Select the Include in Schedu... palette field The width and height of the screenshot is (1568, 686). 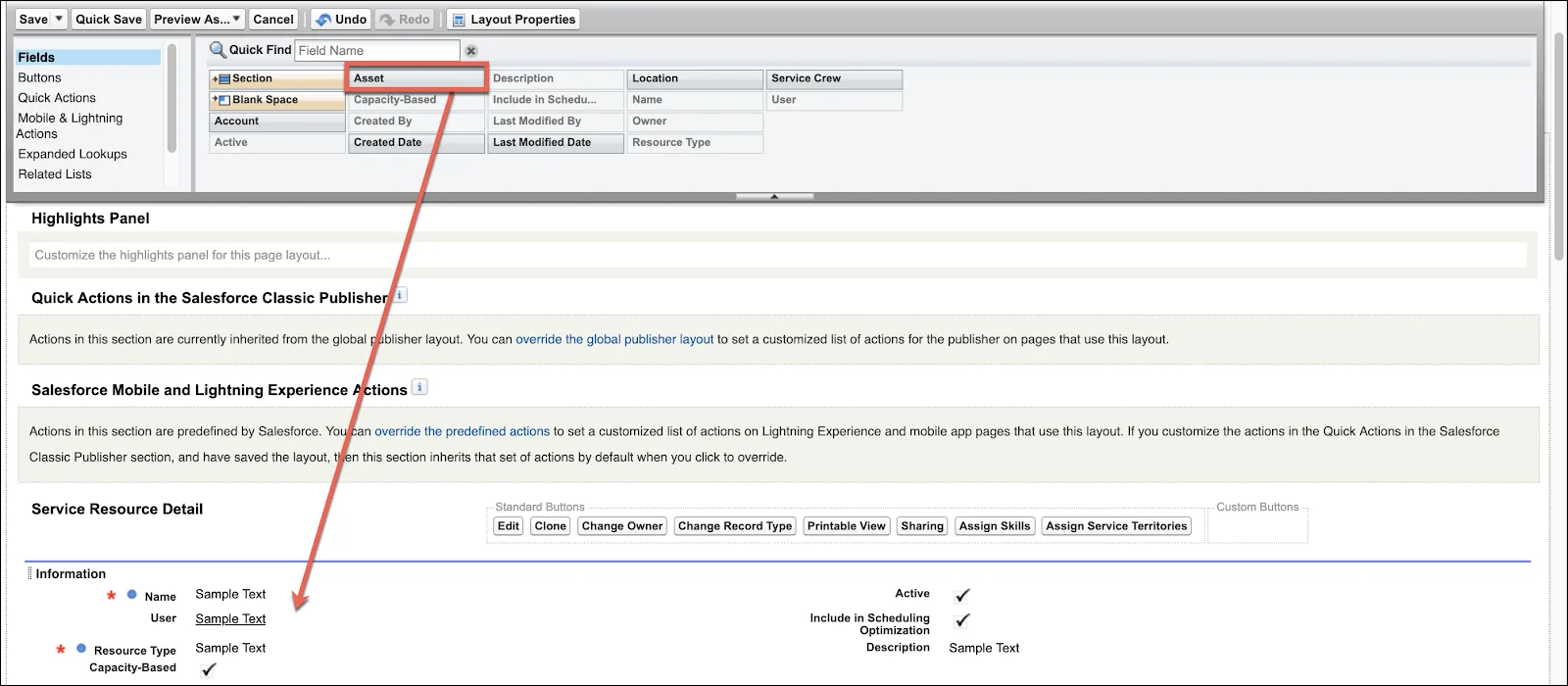pyautogui.click(x=556, y=100)
